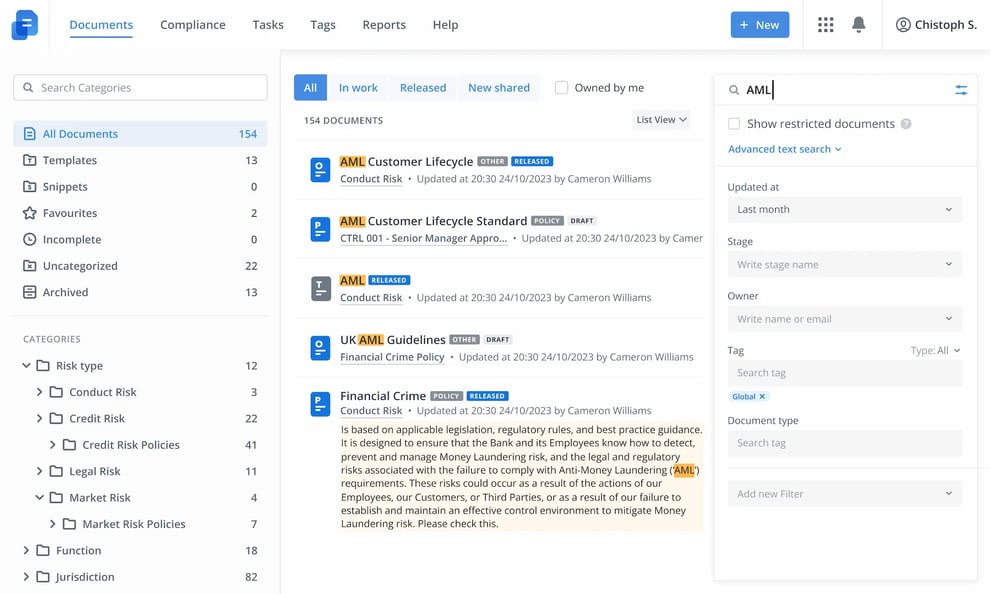Open the List View dropdown

(x=661, y=119)
